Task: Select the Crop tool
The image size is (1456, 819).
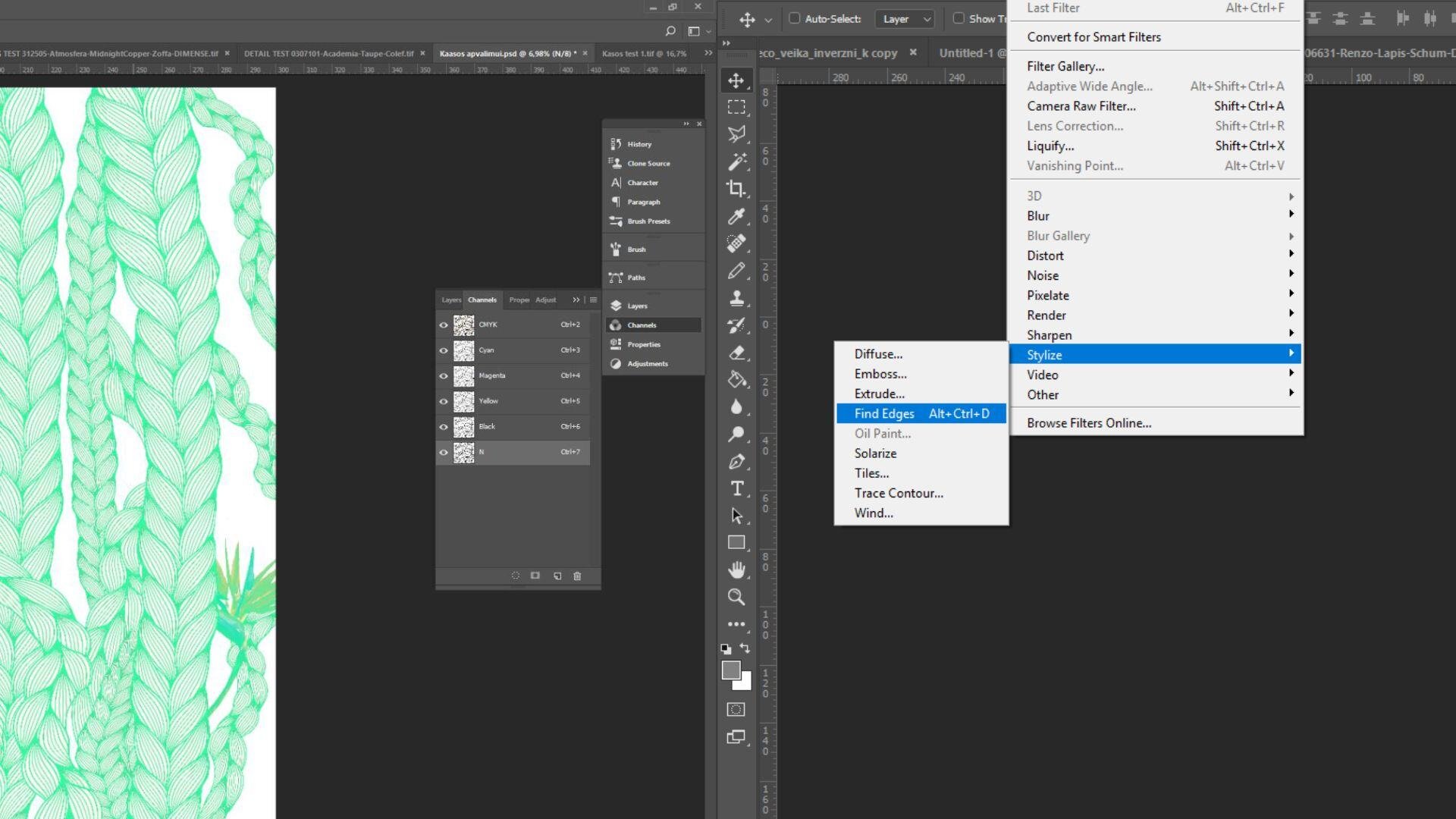Action: pos(736,189)
